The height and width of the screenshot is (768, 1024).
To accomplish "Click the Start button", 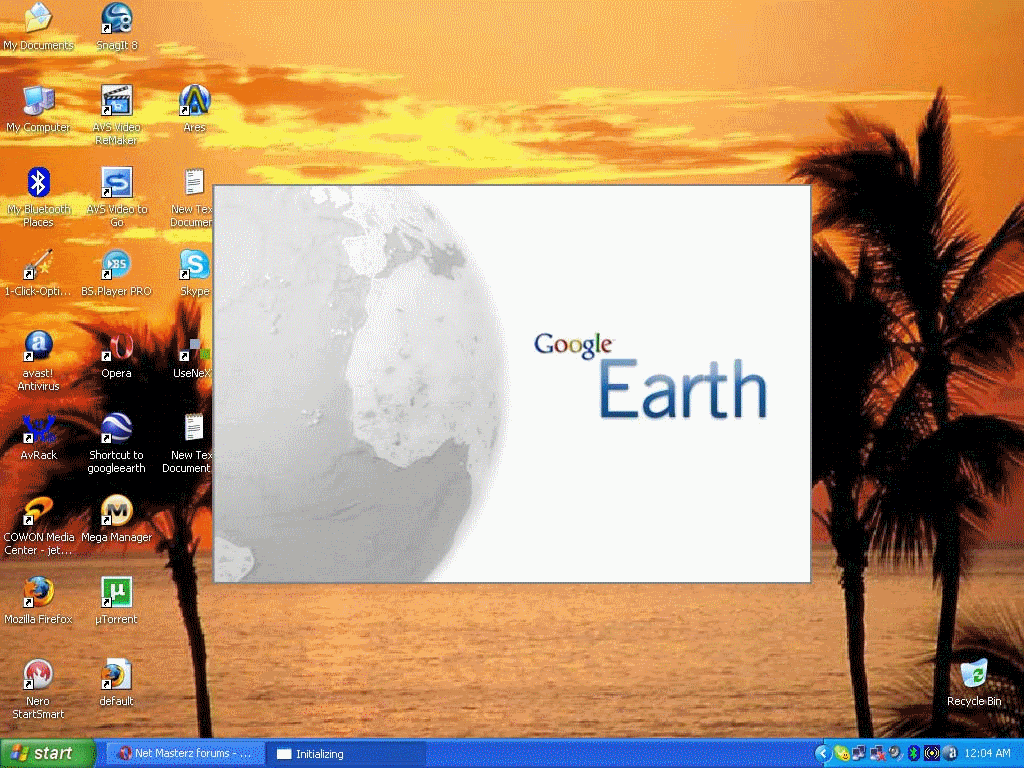I will point(47,753).
